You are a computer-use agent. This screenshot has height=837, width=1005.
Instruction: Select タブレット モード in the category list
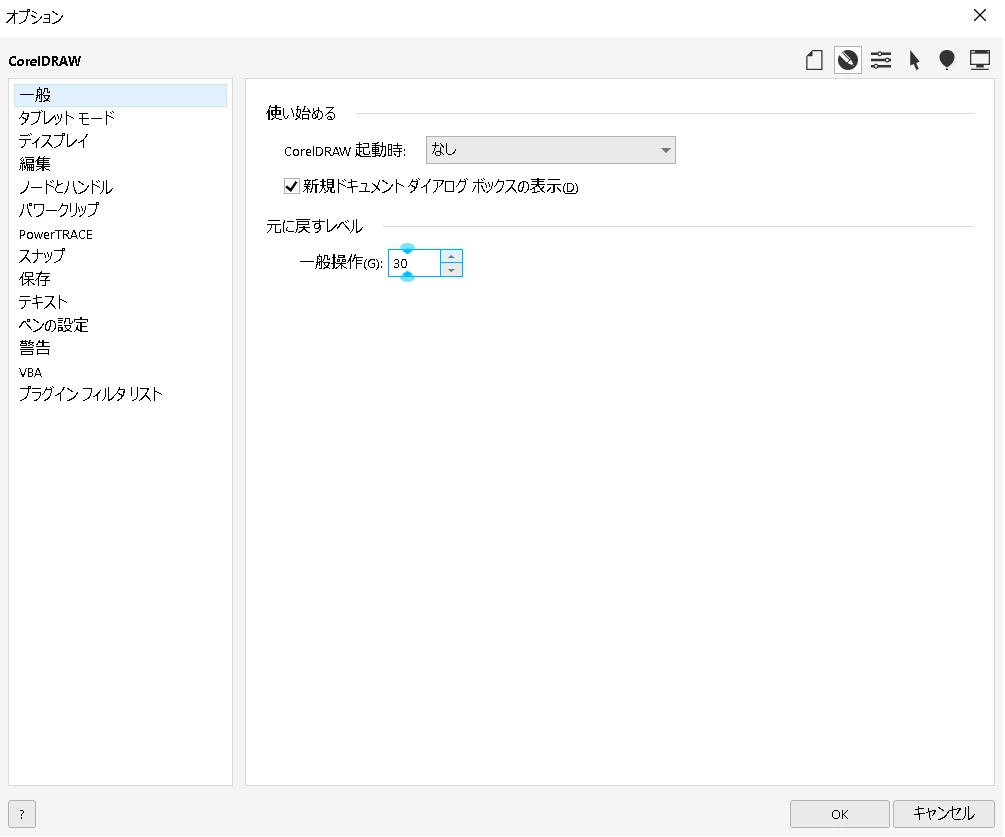tap(67, 118)
